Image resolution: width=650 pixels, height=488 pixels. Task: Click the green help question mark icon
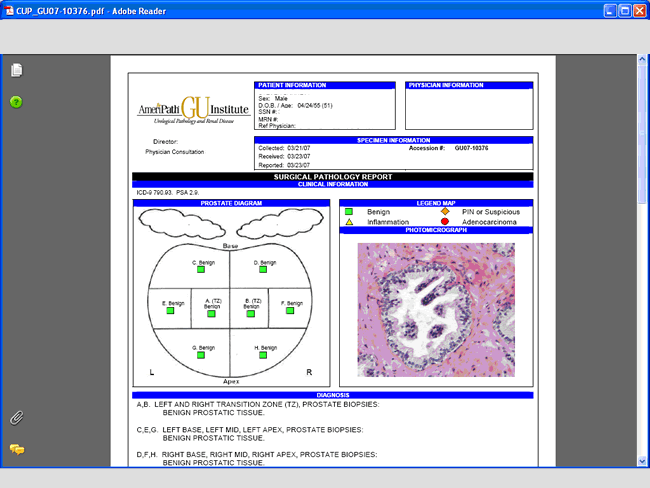coord(16,102)
